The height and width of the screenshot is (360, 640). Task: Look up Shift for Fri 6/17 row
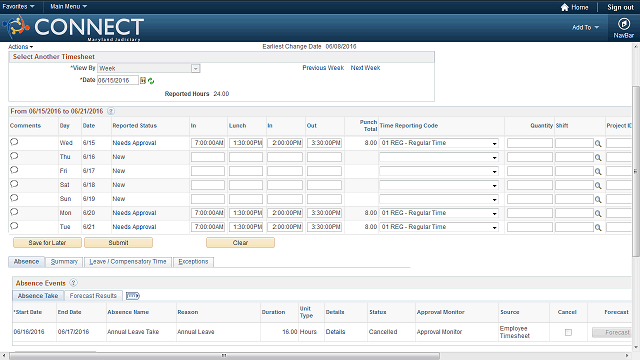tap(598, 171)
